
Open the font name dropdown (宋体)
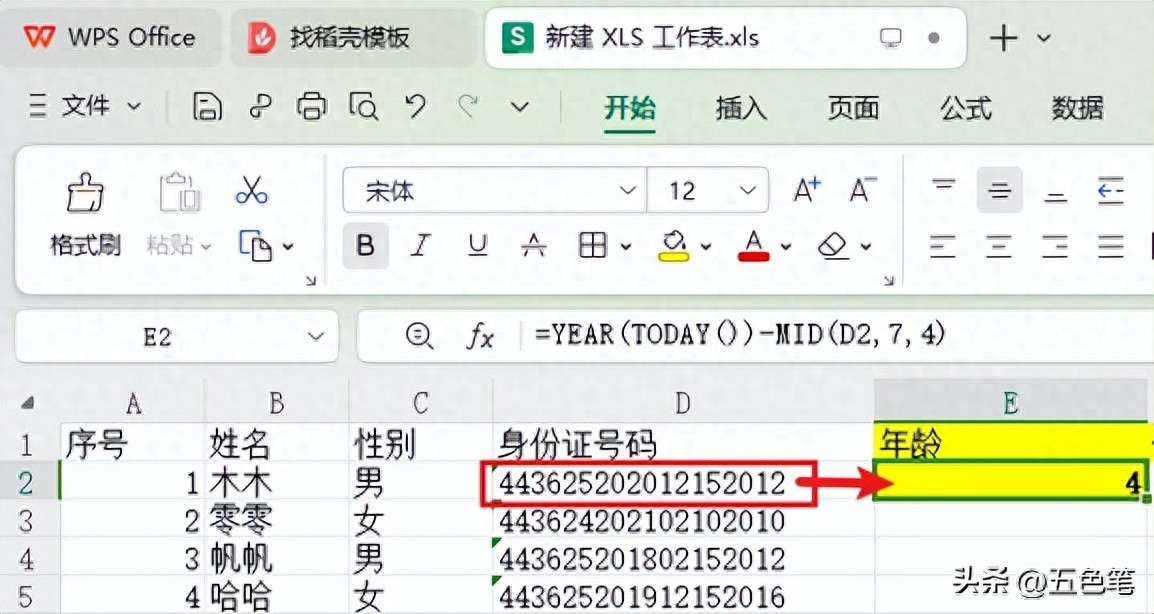(626, 190)
